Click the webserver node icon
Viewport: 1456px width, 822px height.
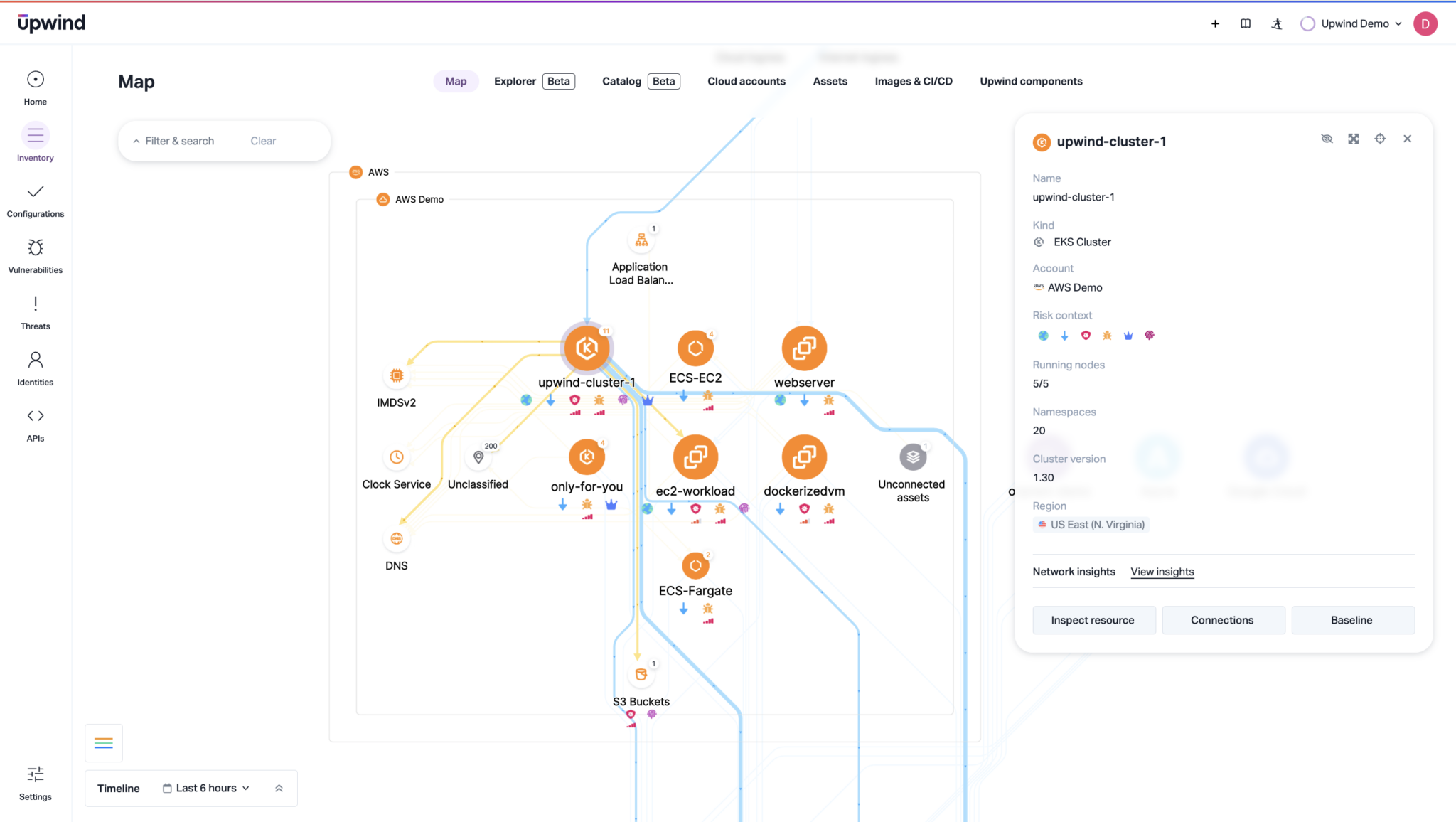[x=804, y=348]
